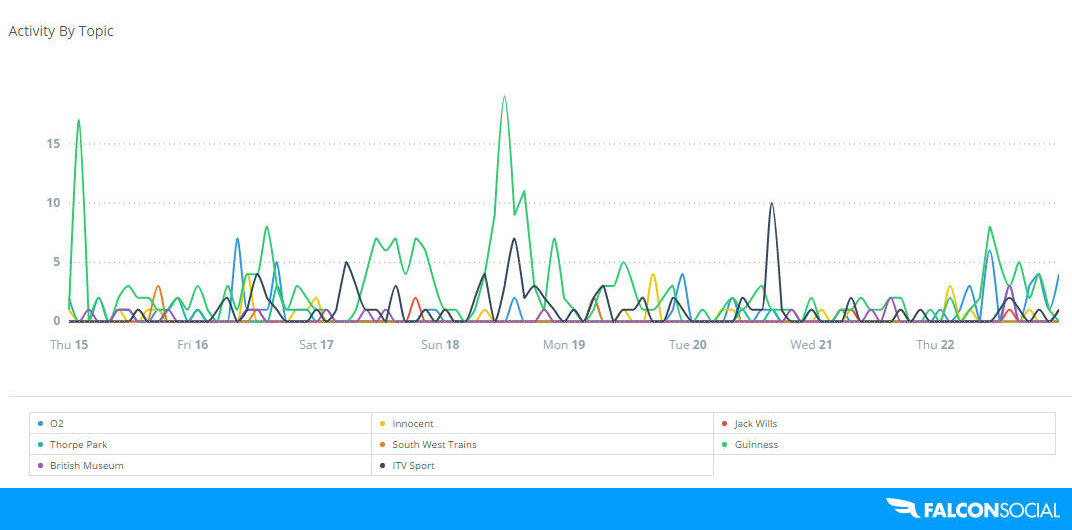Toggle Thorpe Park legend entry

click(78, 445)
